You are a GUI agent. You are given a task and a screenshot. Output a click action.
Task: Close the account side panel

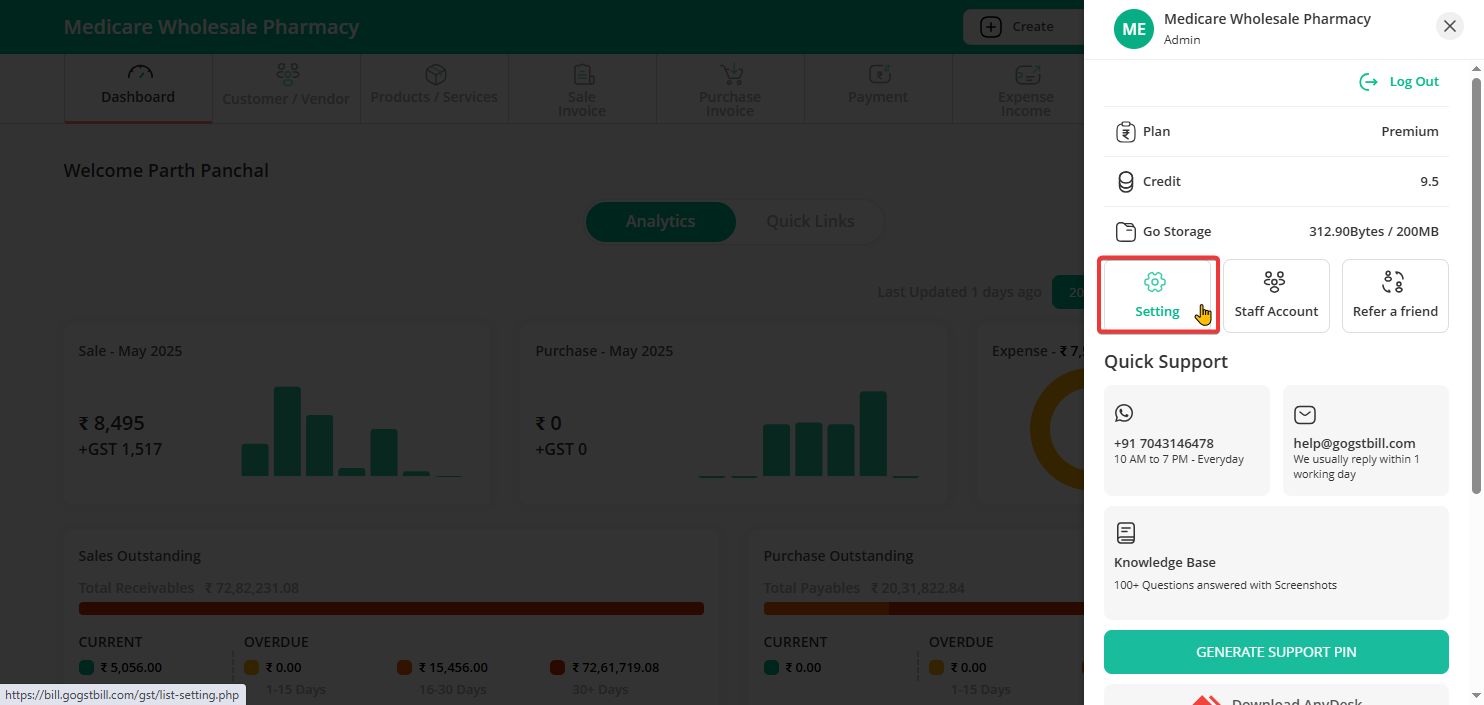click(1449, 27)
